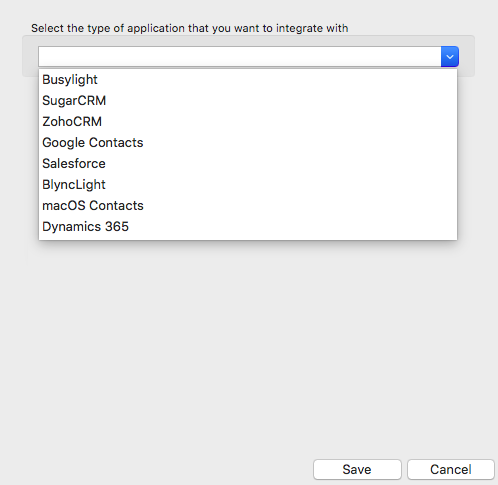
Task: Click the Save button
Action: 357,469
